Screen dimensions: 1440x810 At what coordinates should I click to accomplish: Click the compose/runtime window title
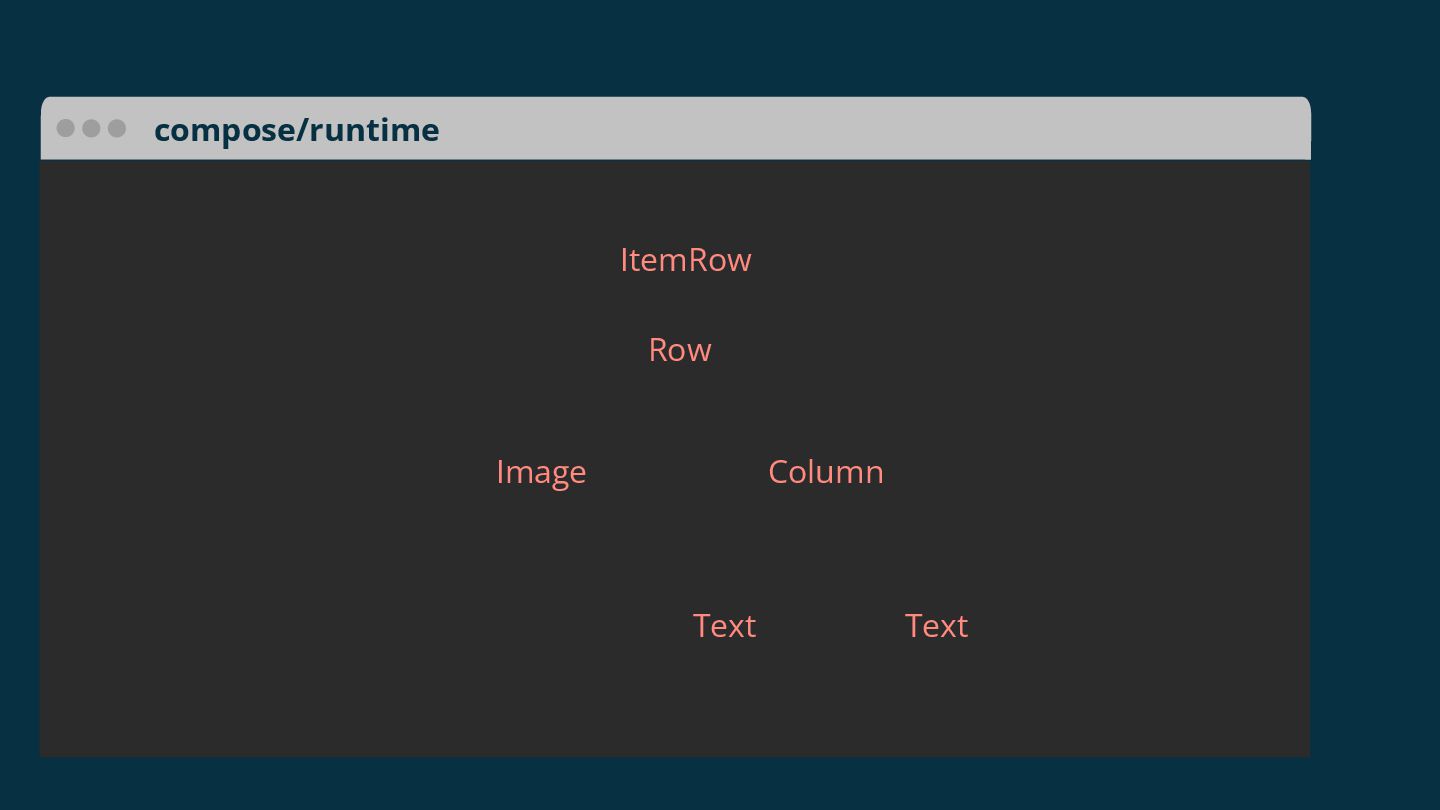(x=296, y=130)
